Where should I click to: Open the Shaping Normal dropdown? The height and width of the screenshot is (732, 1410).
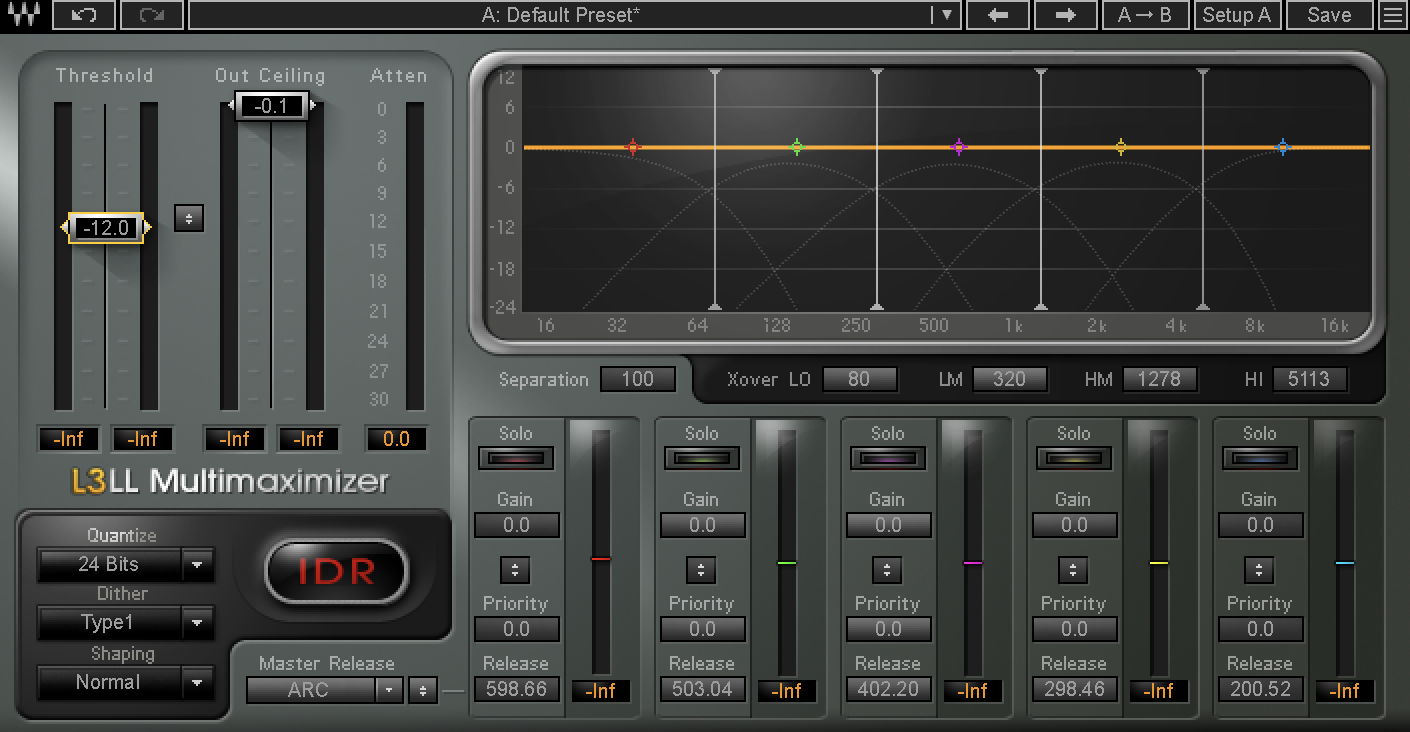click(125, 683)
